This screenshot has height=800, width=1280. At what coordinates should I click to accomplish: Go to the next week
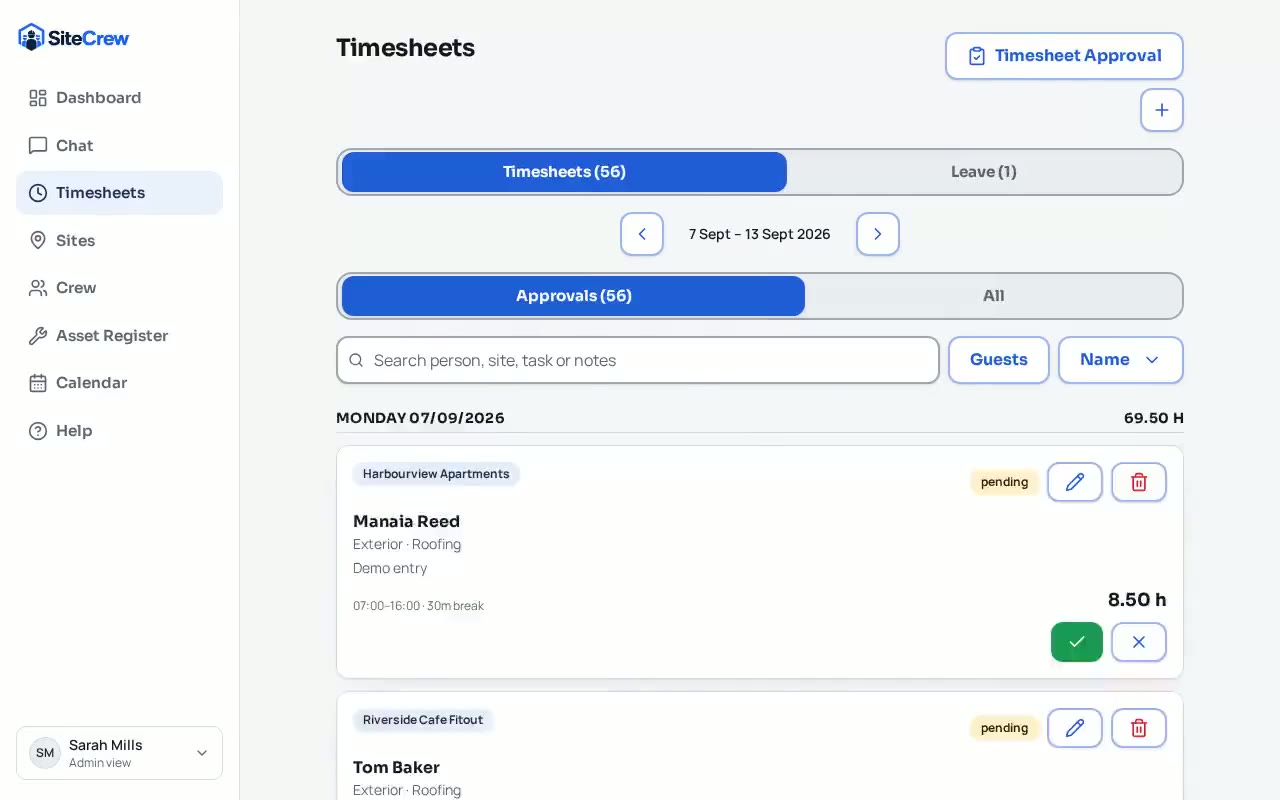point(878,234)
